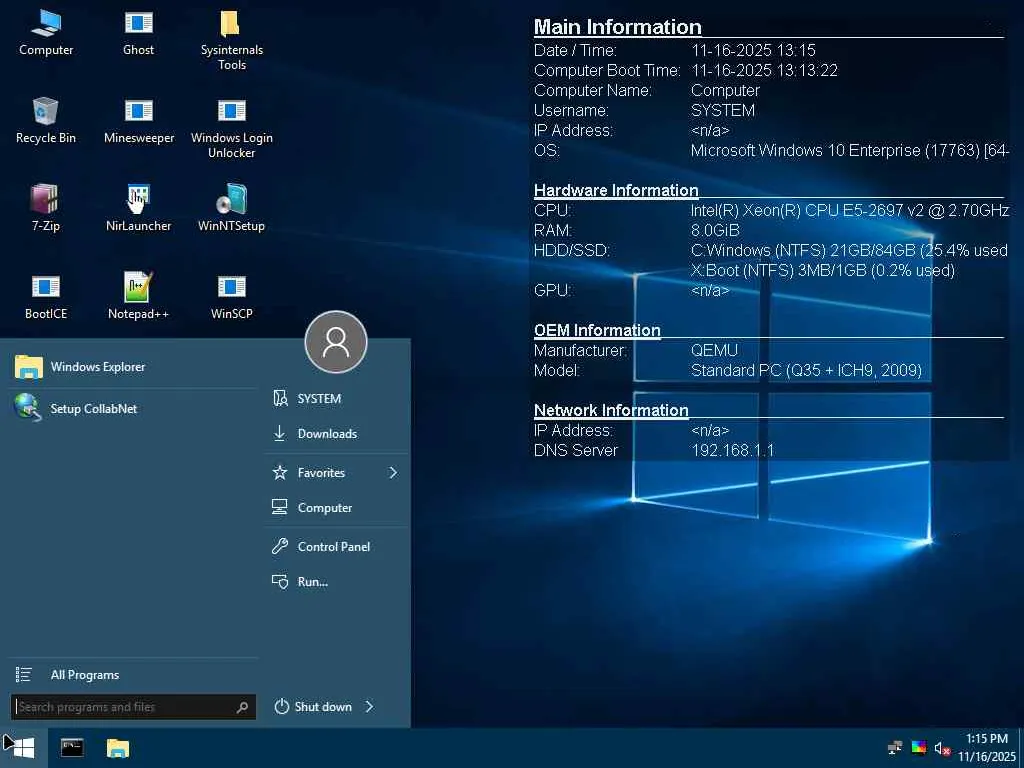Expand the Shut down options arrow
1024x768 pixels.
tap(369, 707)
